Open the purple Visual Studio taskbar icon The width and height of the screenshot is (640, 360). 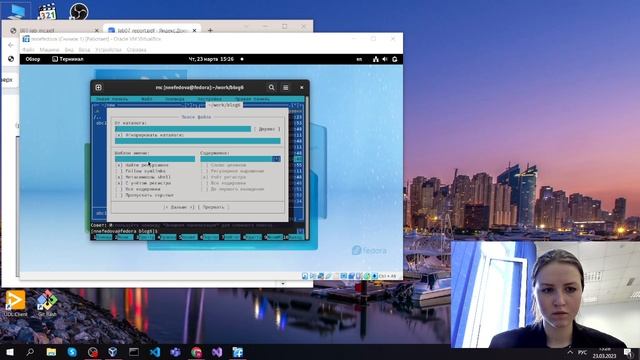(217, 352)
